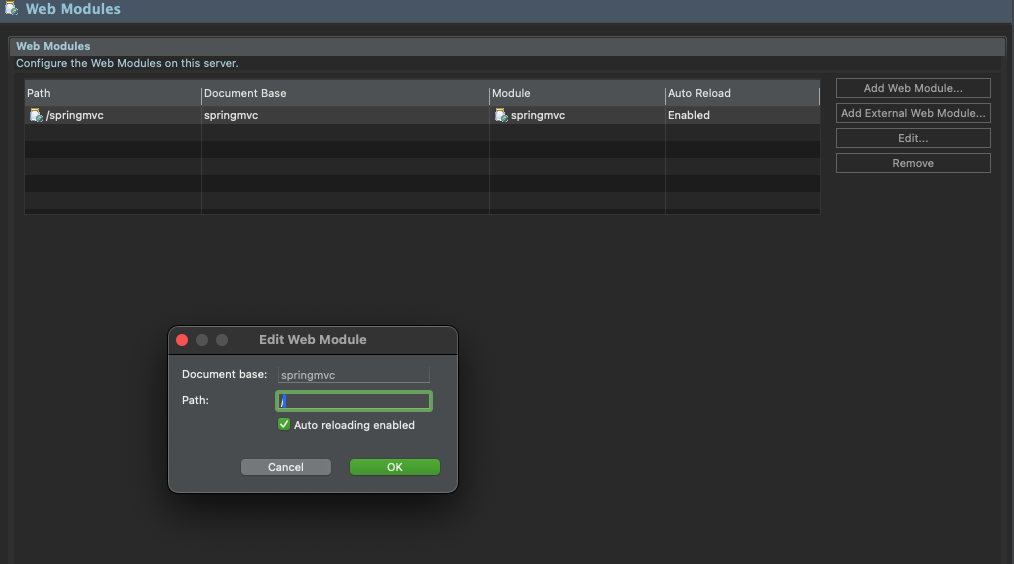Cancel the Edit Web Module dialog
The height and width of the screenshot is (564, 1014).
pos(286,467)
